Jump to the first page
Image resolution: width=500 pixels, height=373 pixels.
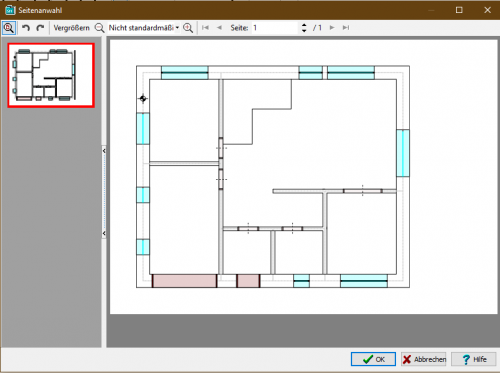pos(205,28)
